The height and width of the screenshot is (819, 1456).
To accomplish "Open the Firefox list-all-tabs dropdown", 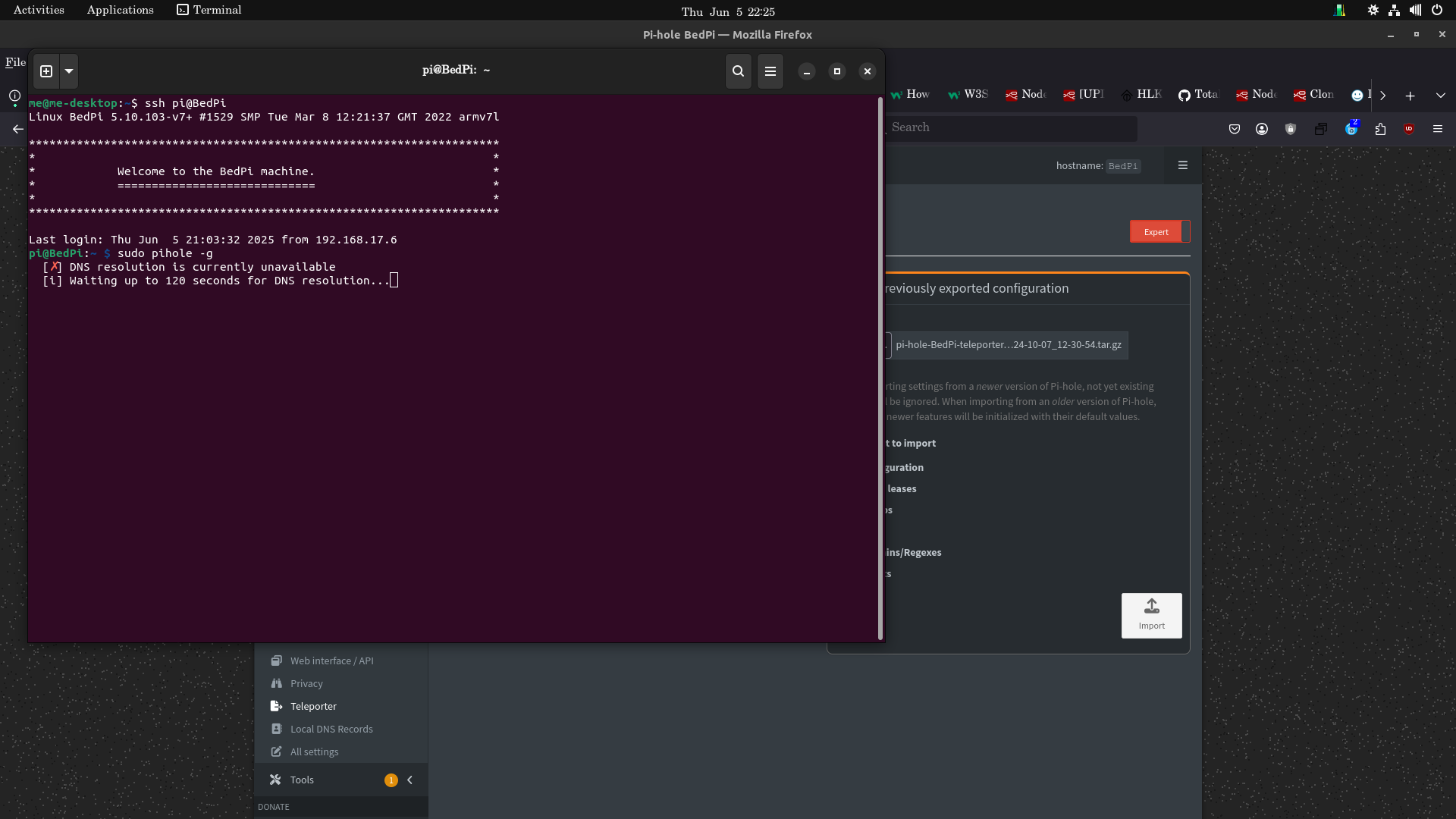I will pos(1440,96).
